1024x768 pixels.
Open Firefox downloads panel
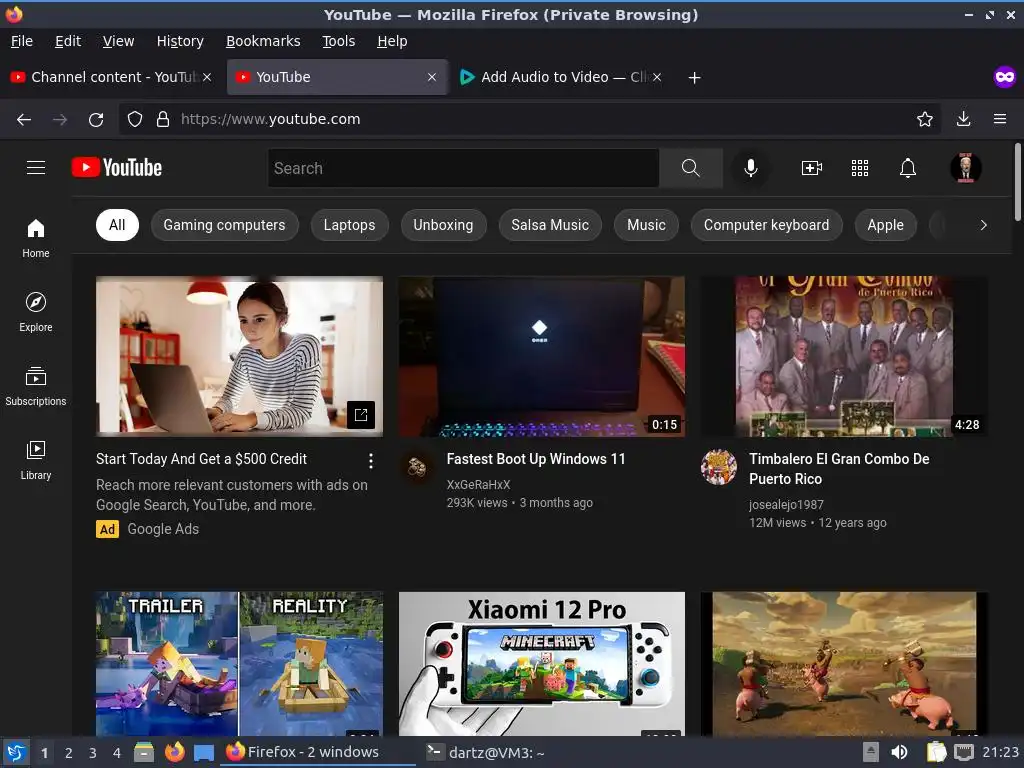[963, 119]
